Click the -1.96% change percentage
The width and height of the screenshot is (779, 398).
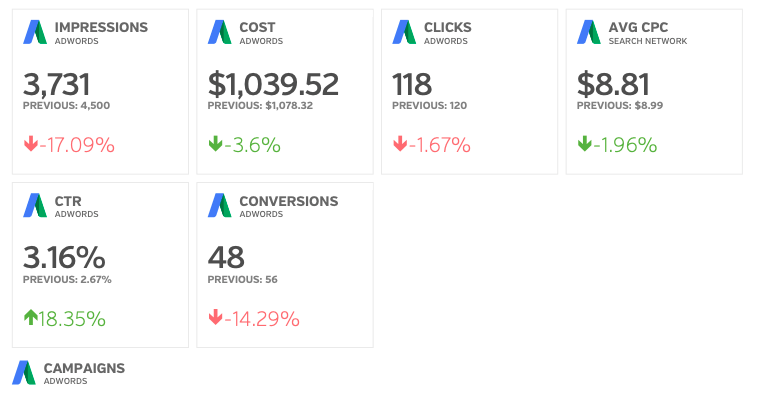[x=625, y=145]
